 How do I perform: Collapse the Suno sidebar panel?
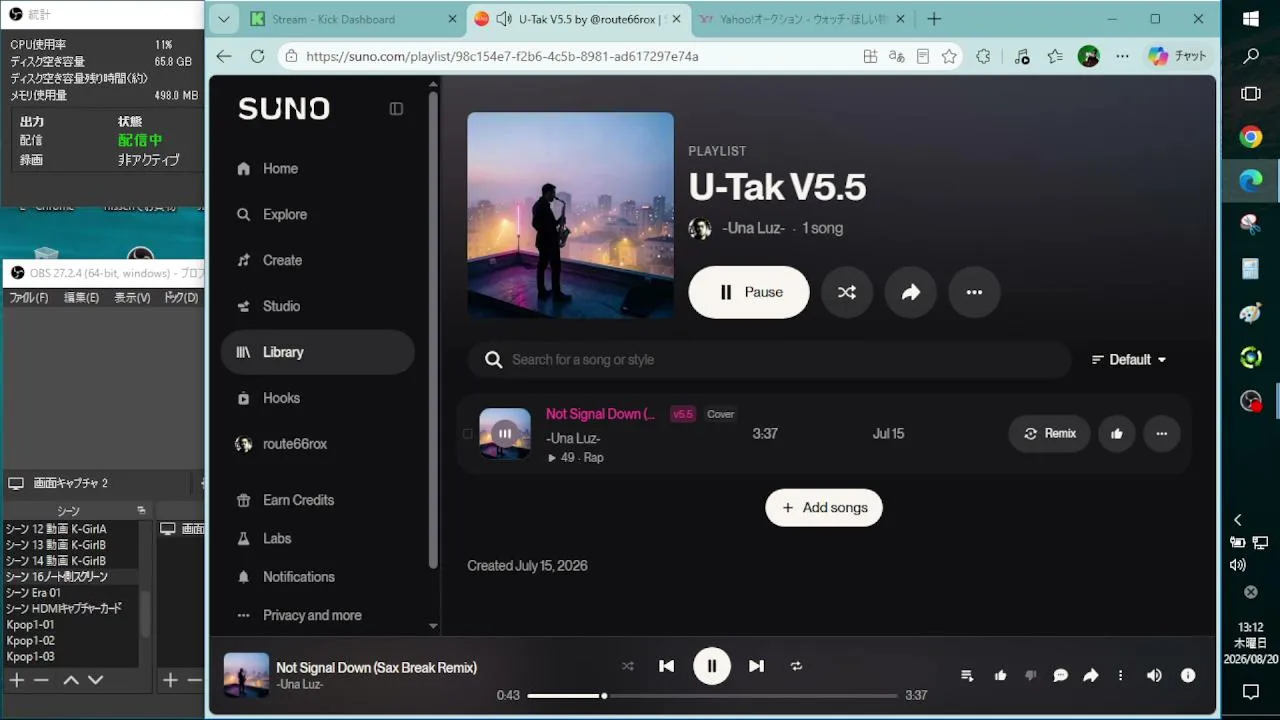click(x=396, y=109)
